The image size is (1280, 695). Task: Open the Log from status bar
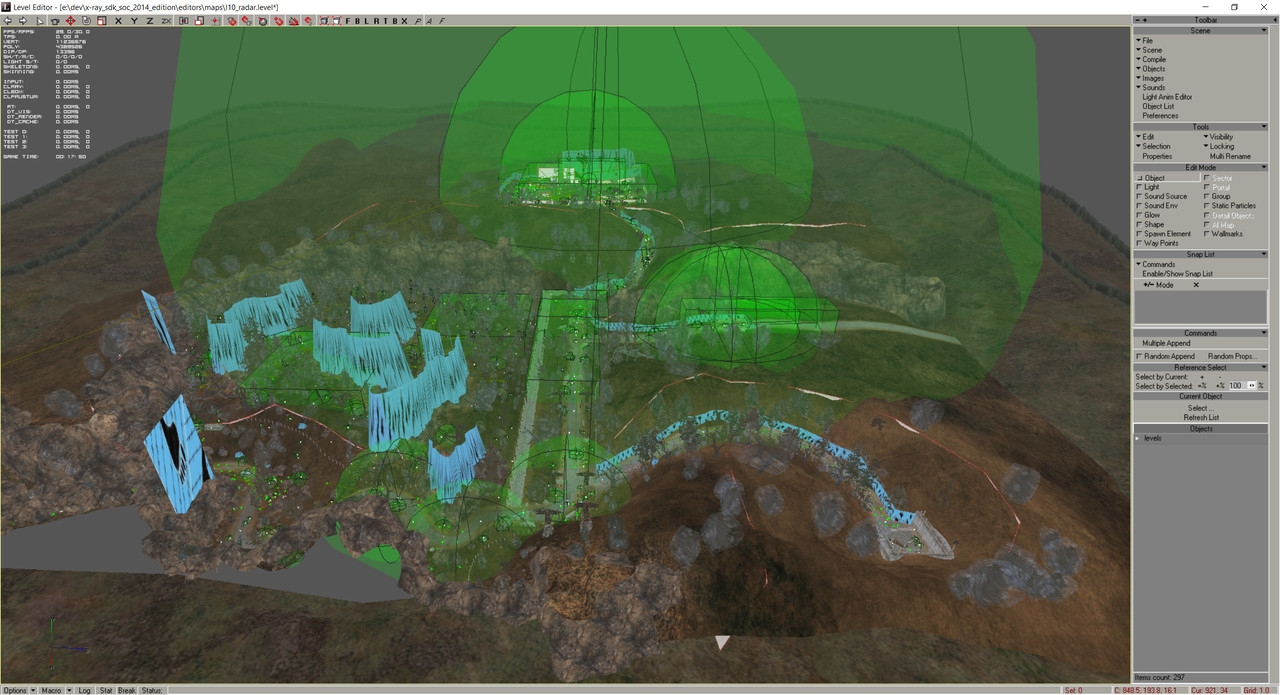pyautogui.click(x=85, y=690)
